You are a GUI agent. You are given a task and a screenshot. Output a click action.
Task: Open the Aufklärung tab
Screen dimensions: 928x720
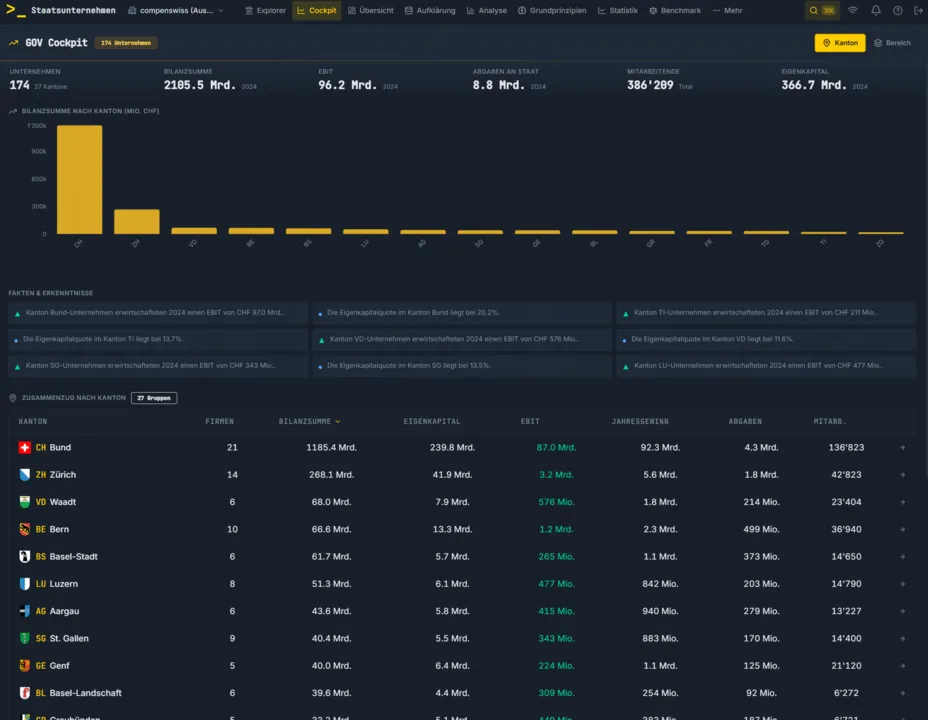click(430, 11)
